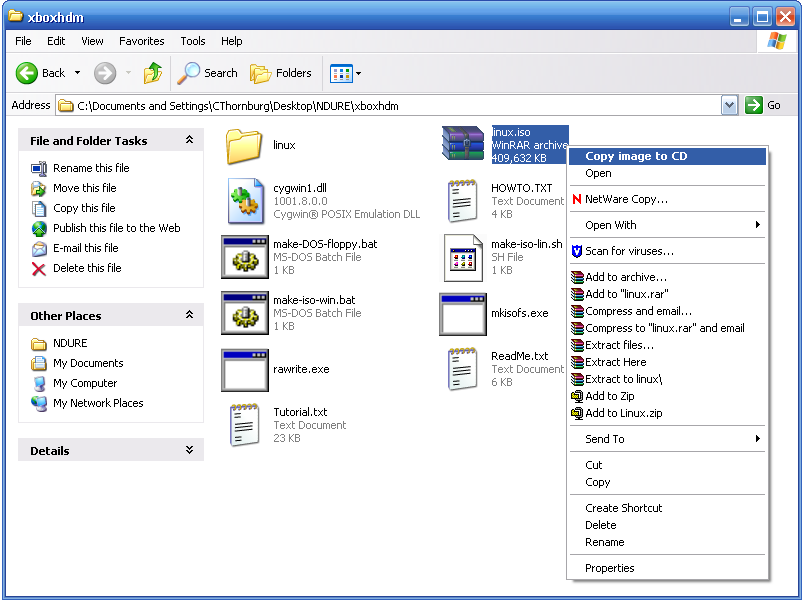802x601 pixels.
Task: Select the linux folder icon
Action: [244, 145]
